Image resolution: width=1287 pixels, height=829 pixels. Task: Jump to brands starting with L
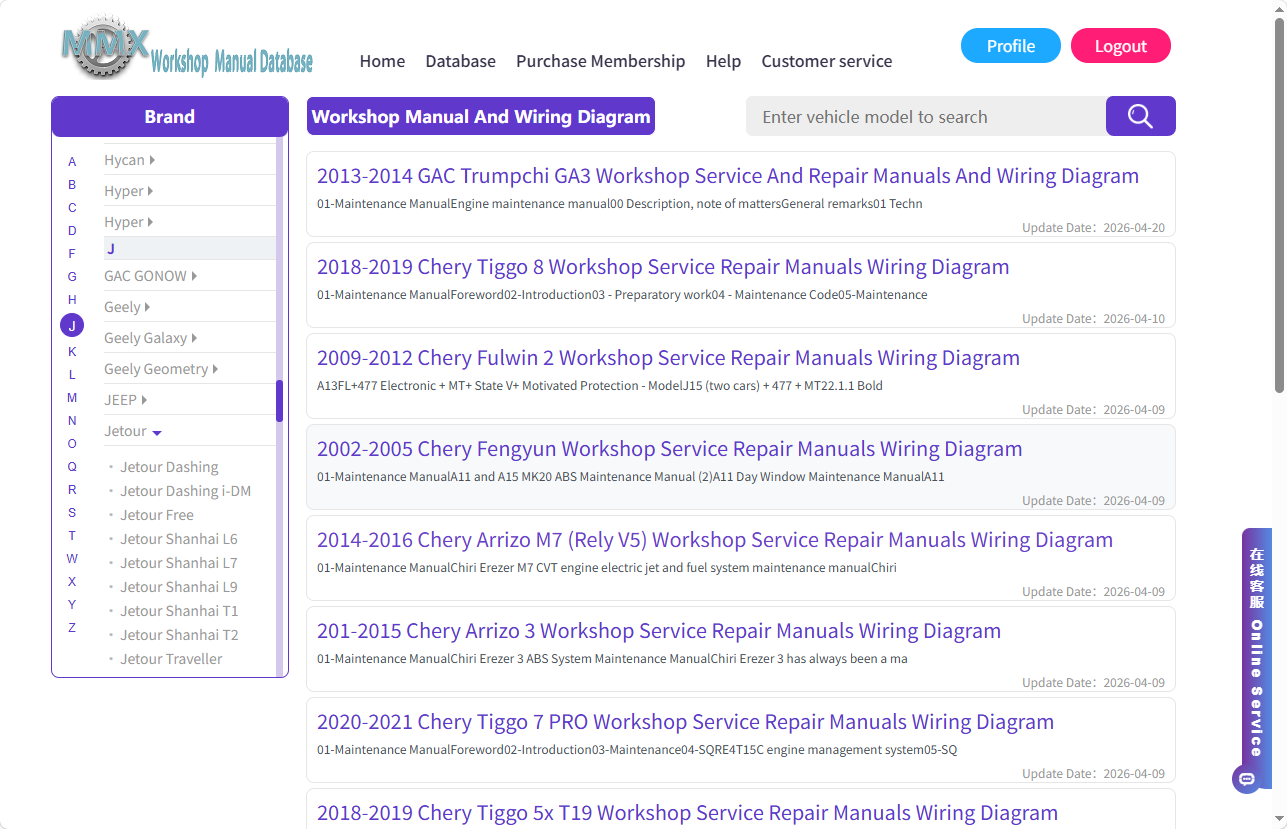tap(72, 375)
